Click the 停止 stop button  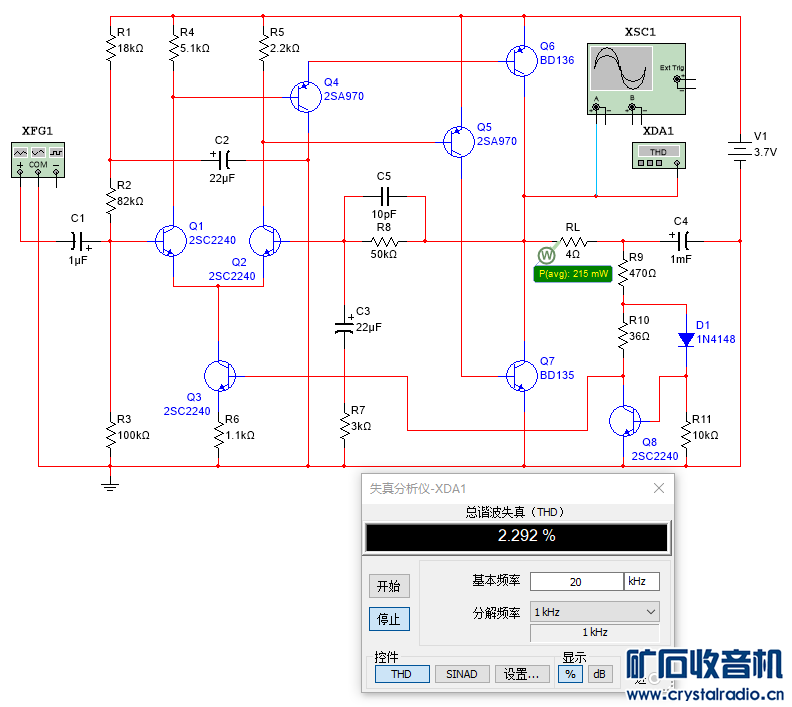389,619
